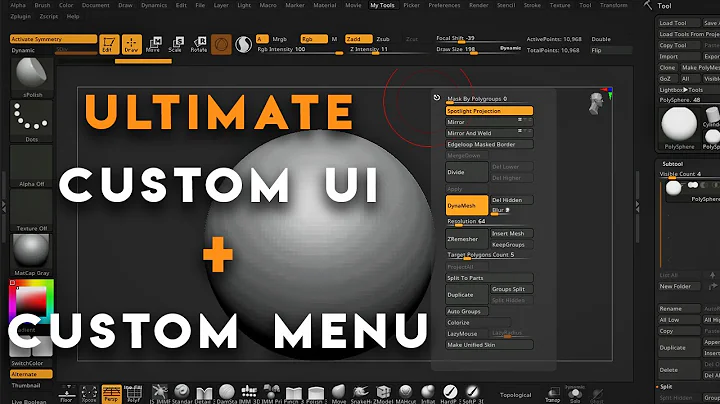This screenshot has width=720, height=404.
Task: Click the head camera view indicator
Action: (596, 104)
